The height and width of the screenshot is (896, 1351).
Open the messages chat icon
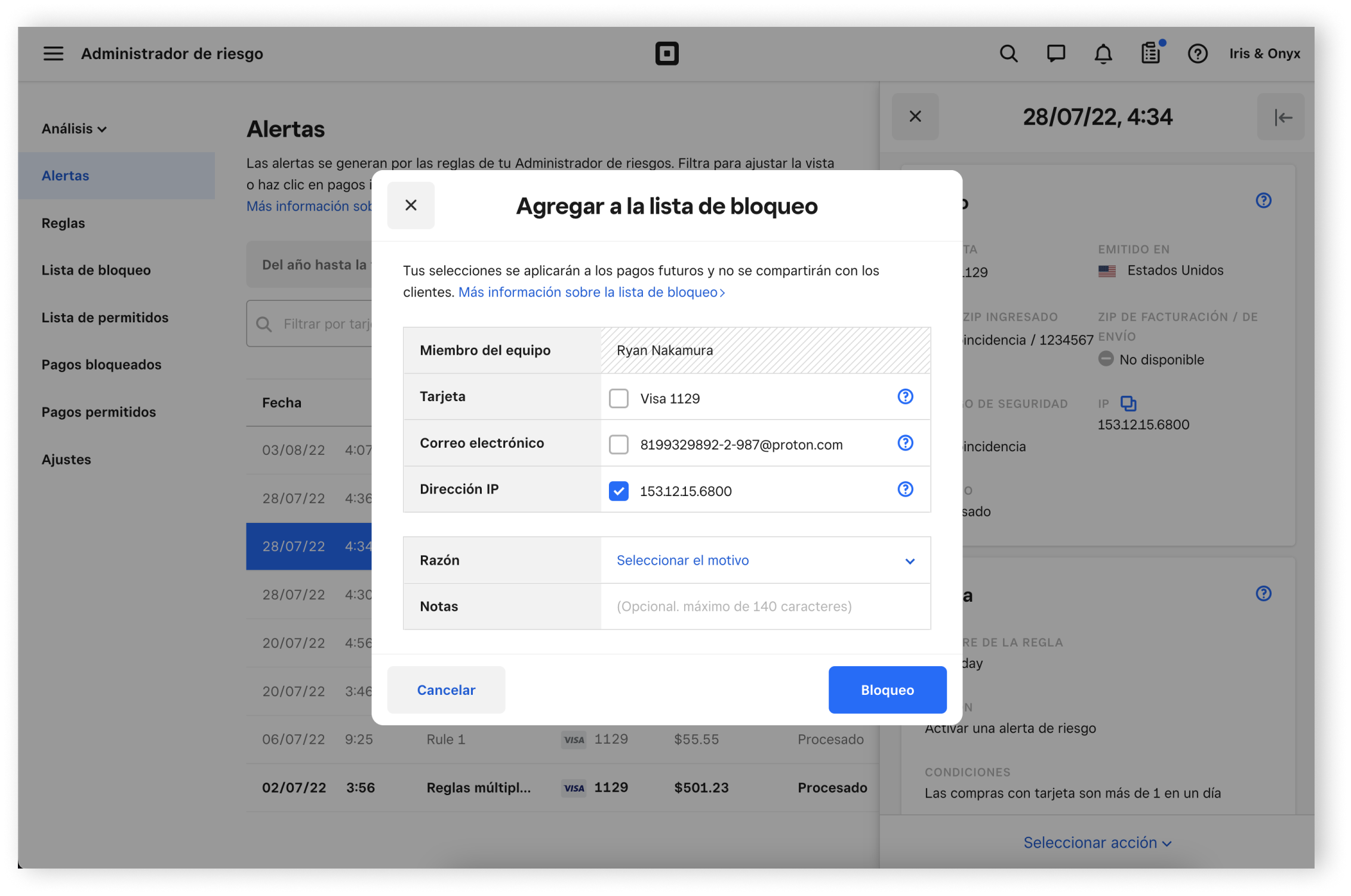[x=1055, y=54]
